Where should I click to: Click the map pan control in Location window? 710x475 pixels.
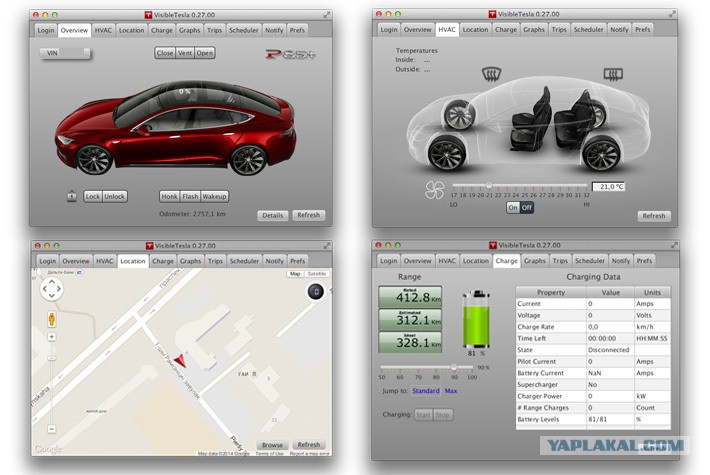point(52,289)
